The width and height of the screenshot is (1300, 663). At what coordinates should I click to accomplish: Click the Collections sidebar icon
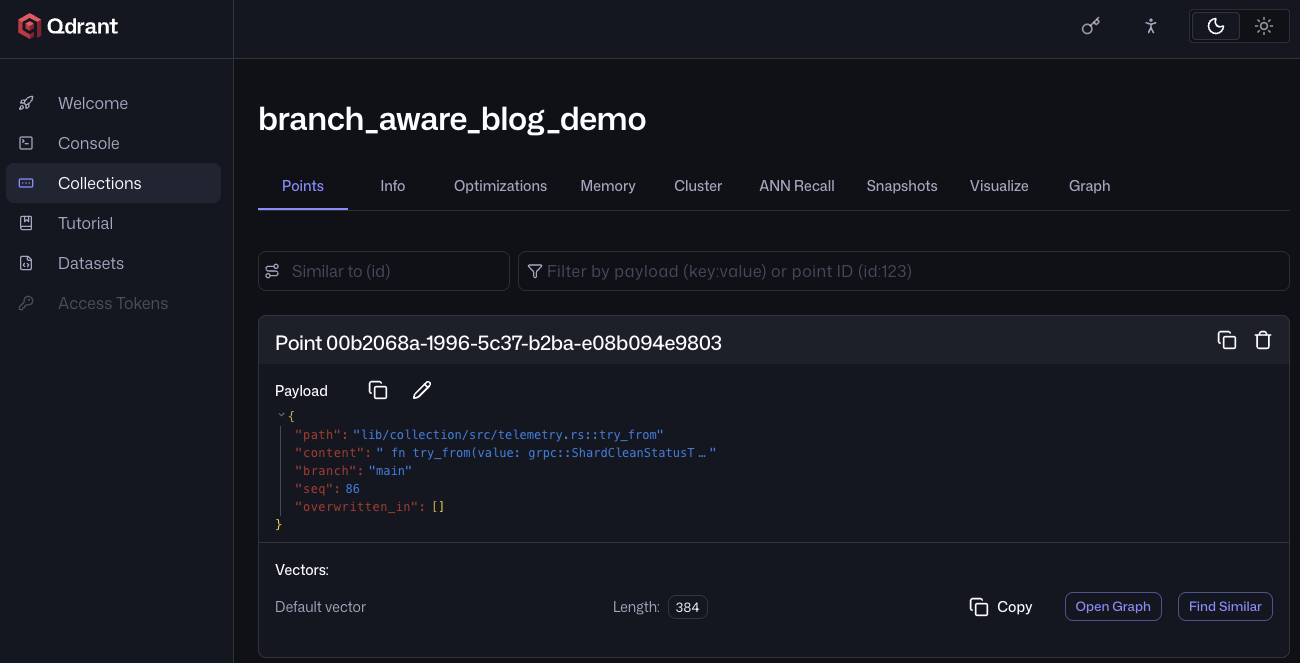tap(27, 183)
